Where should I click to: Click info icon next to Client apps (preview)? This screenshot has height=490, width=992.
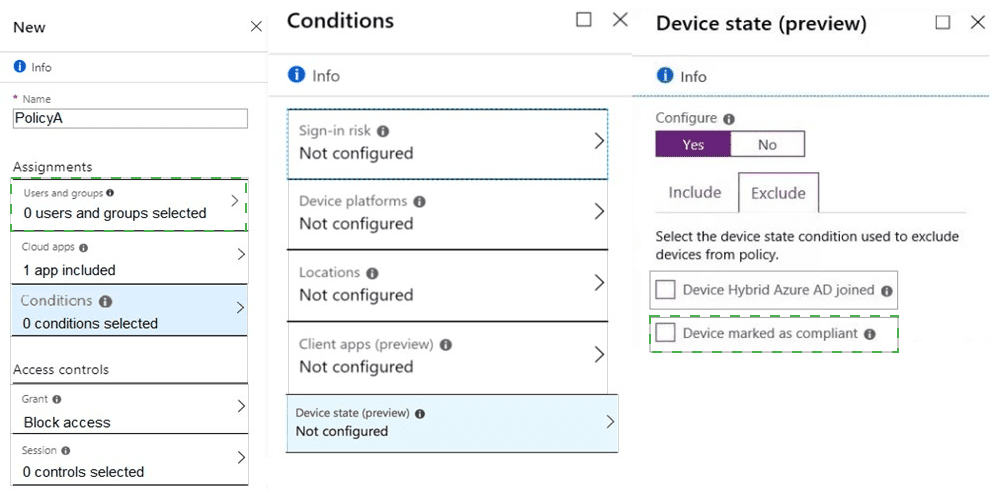coord(446,345)
